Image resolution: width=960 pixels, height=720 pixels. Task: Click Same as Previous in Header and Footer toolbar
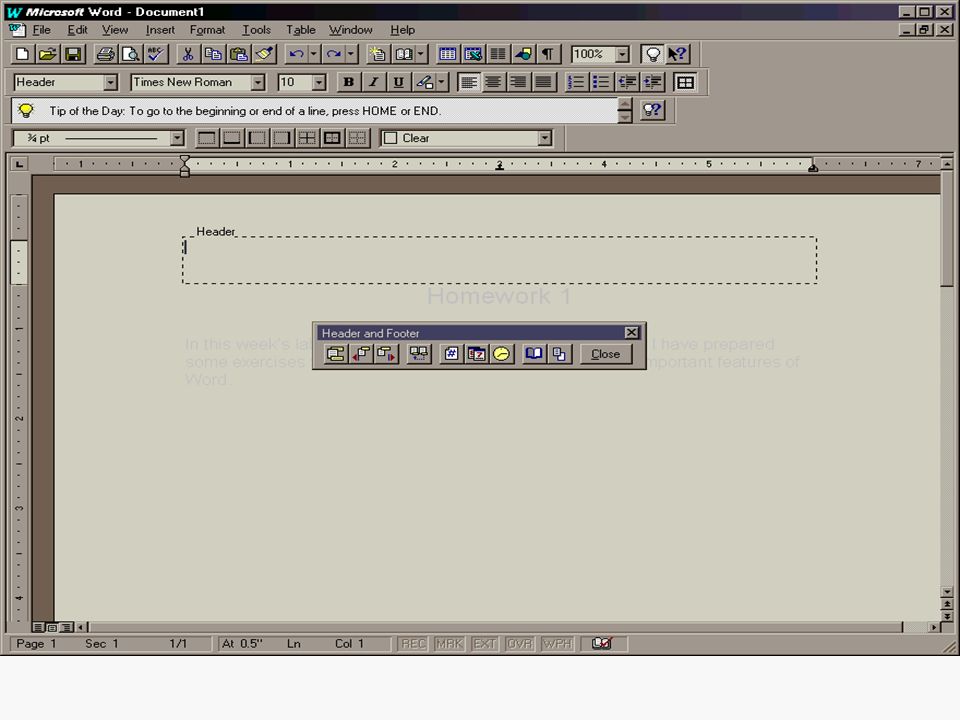(419, 354)
